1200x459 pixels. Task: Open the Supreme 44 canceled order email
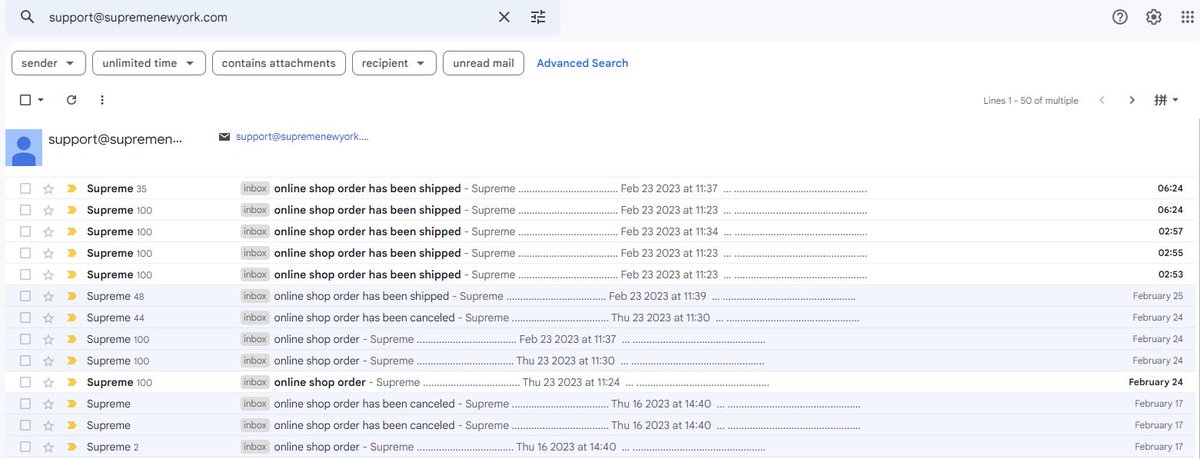pos(600,318)
